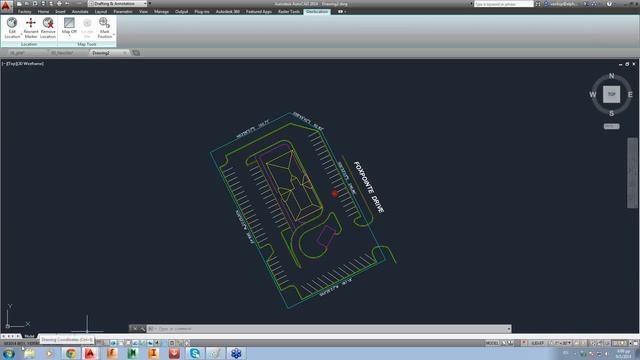640x360 pixels.
Task: Click the new drawing tab icon
Action: (x=136, y=53)
